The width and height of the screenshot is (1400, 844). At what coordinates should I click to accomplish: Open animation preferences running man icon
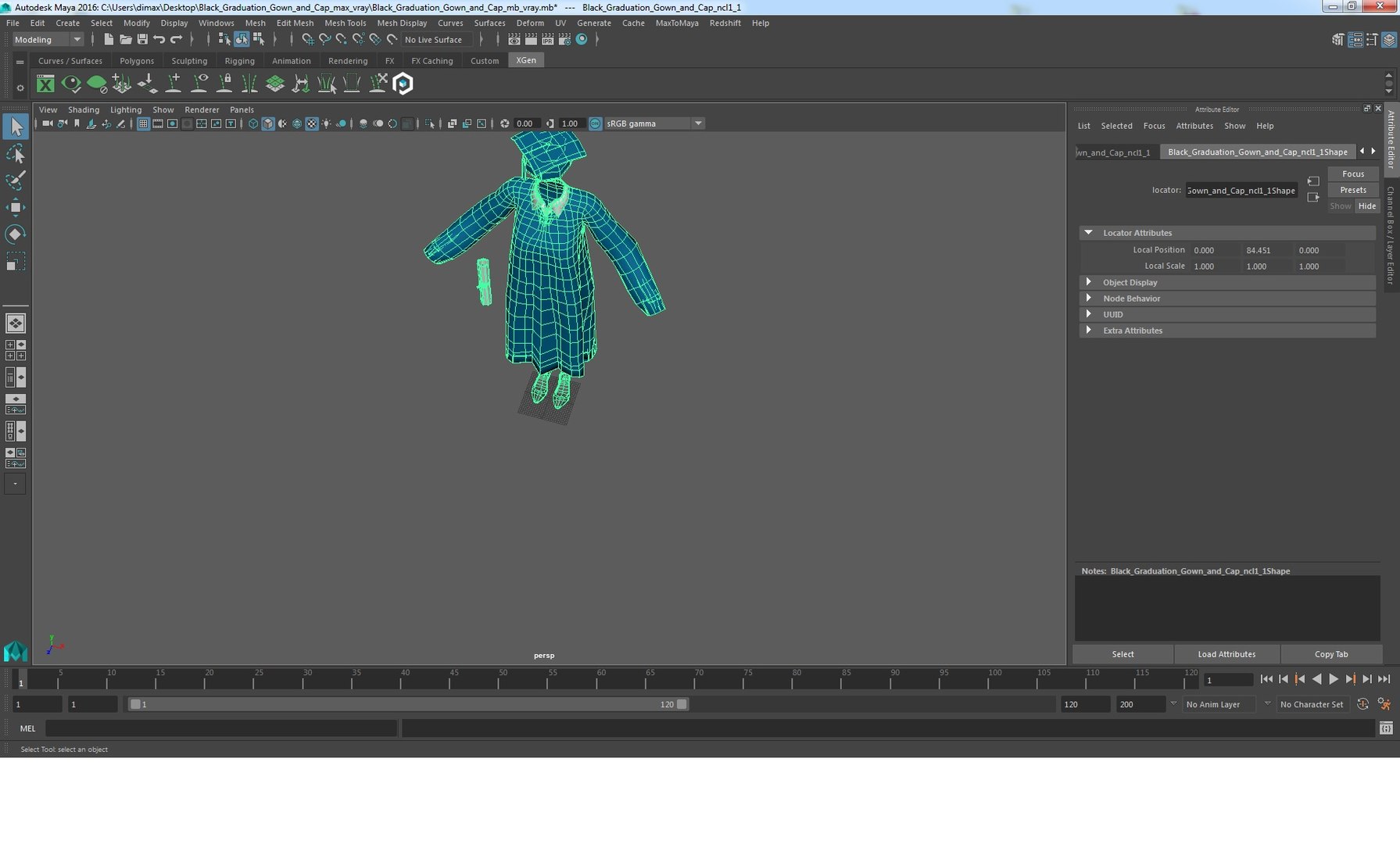click(x=1384, y=704)
